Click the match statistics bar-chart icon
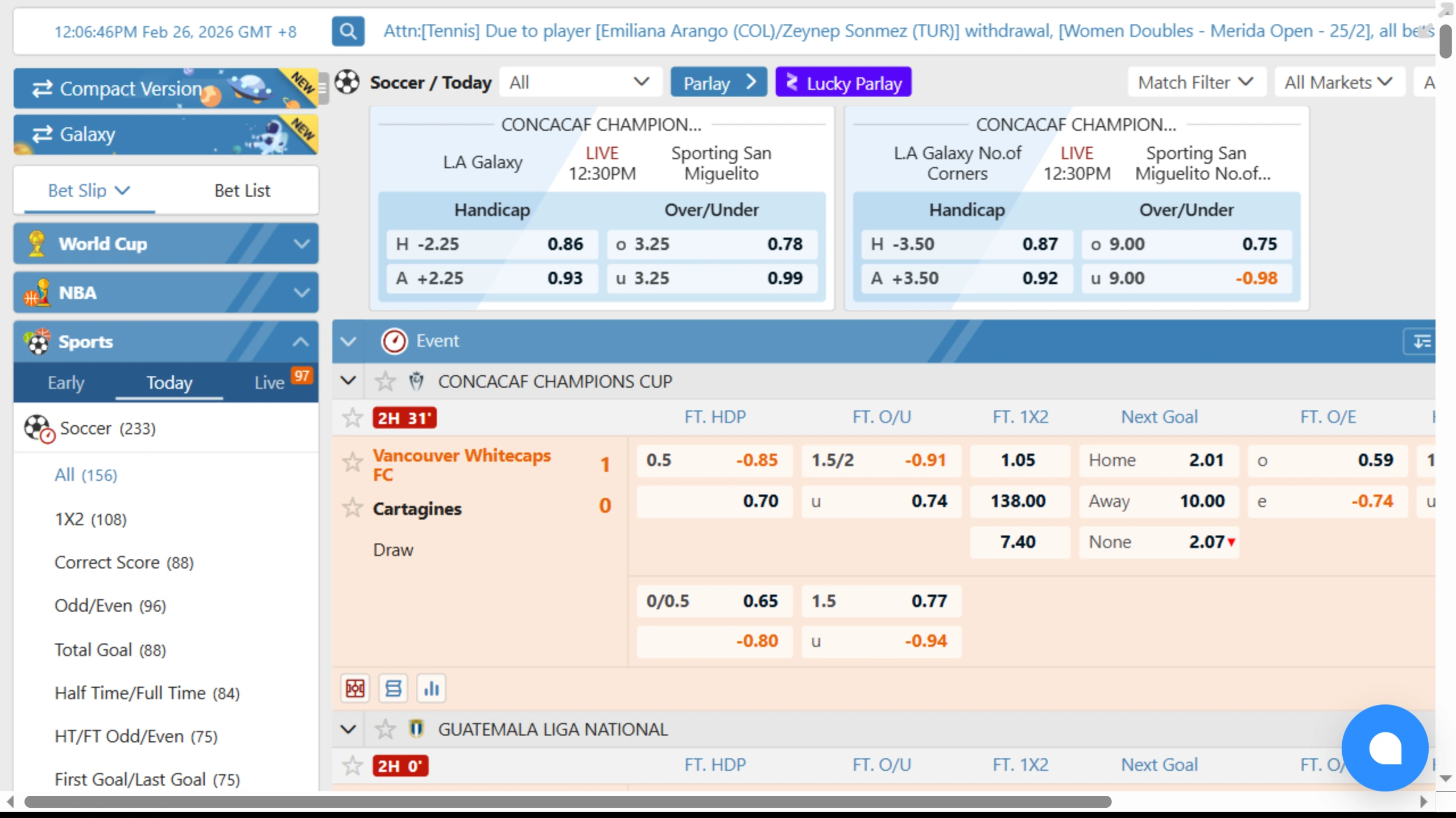 pos(431,688)
